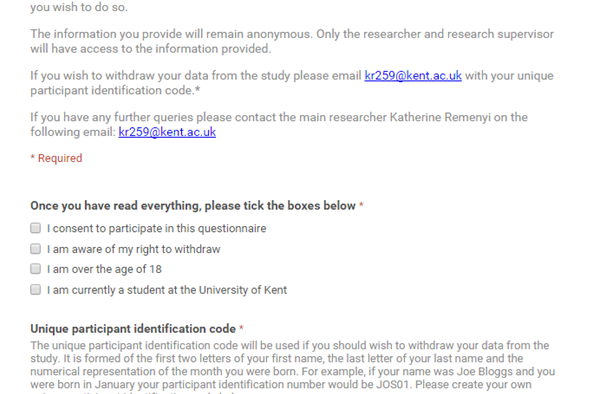This screenshot has height=394, width=593.
Task: Open the kr259@kent.ac.uk link in withdraw paragraph
Action: click(x=413, y=76)
